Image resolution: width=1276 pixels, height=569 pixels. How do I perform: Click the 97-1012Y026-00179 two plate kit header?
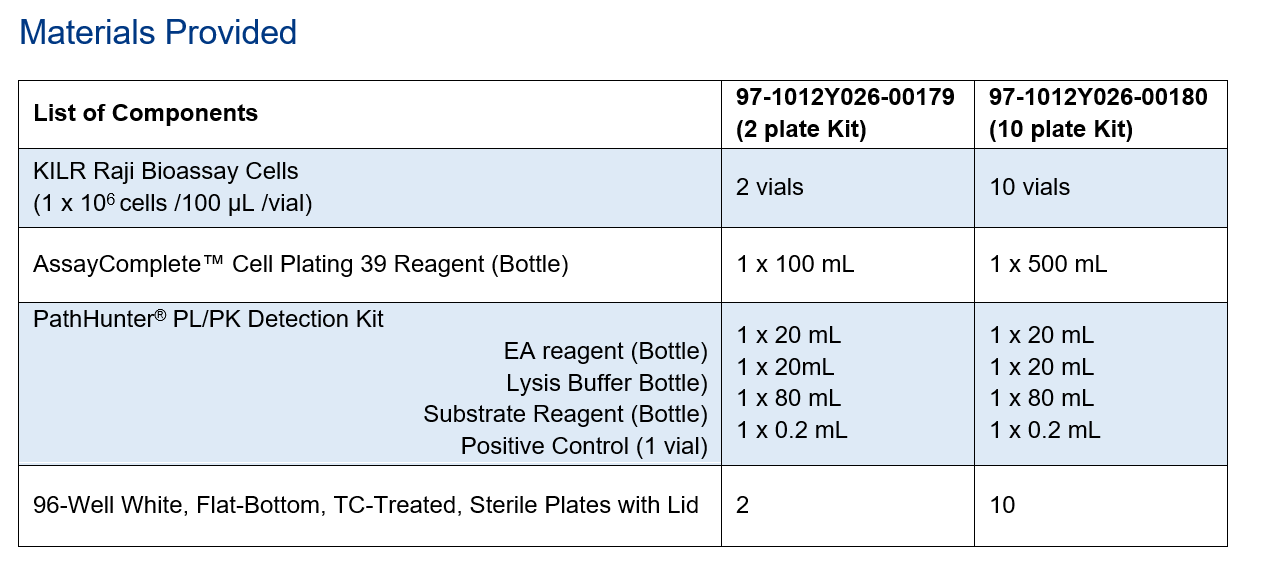(846, 114)
